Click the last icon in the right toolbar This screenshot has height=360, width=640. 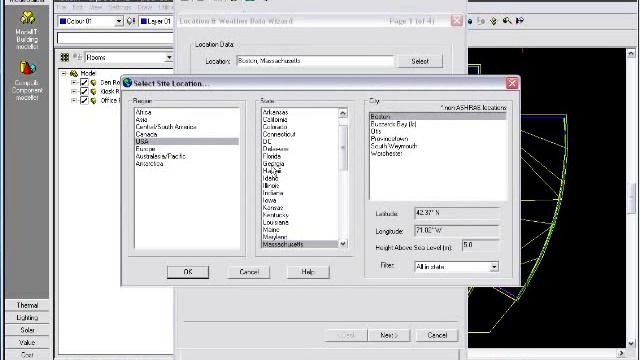click(520, 21)
